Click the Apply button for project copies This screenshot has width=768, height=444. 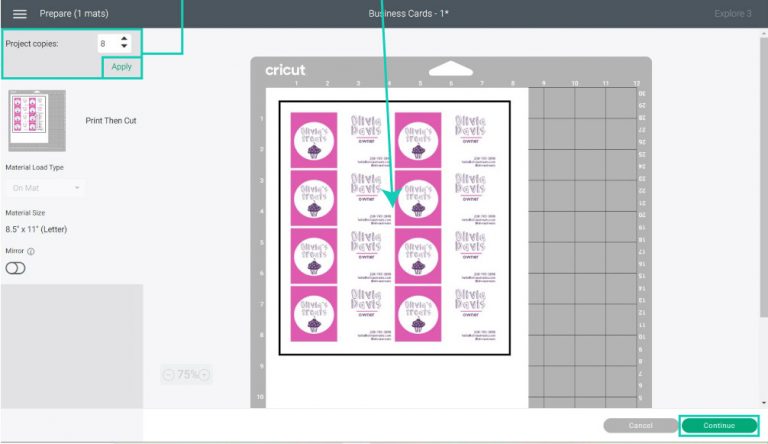click(121, 67)
